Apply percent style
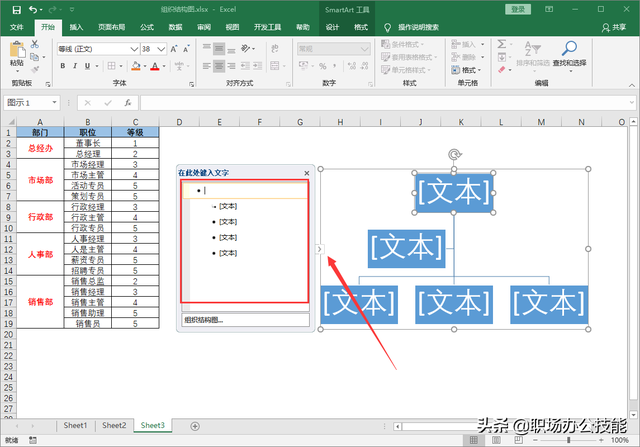This screenshot has height=447, width=640. point(323,66)
